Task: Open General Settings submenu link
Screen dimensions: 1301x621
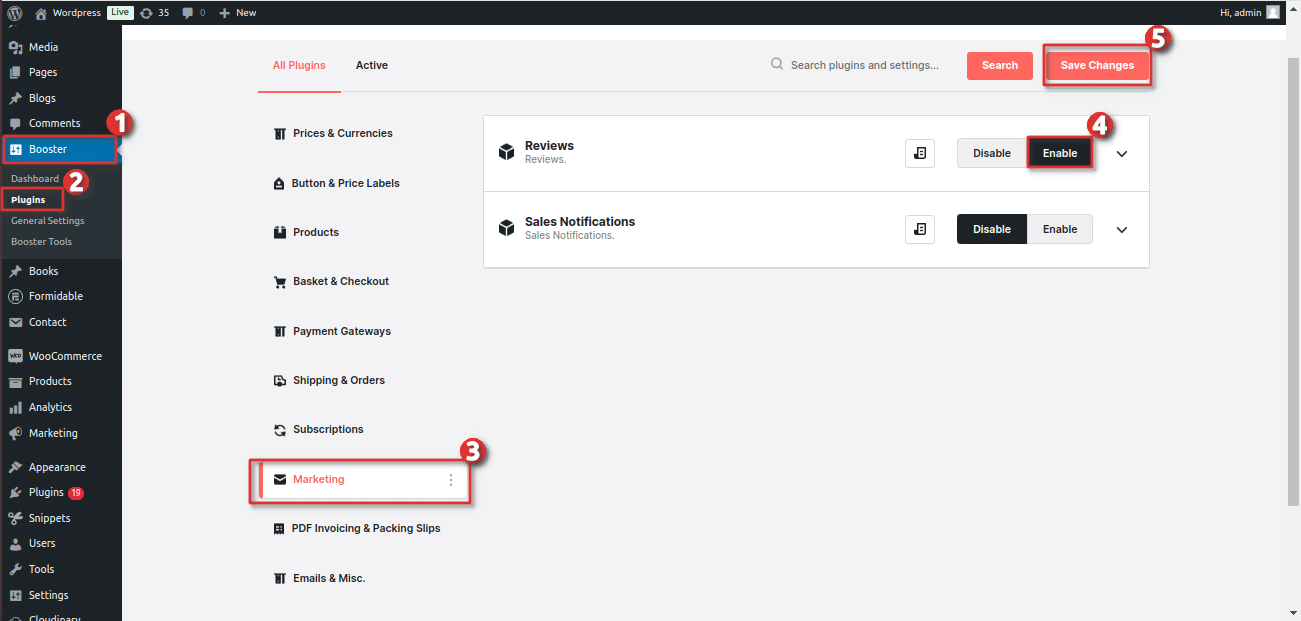Action: [x=48, y=221]
